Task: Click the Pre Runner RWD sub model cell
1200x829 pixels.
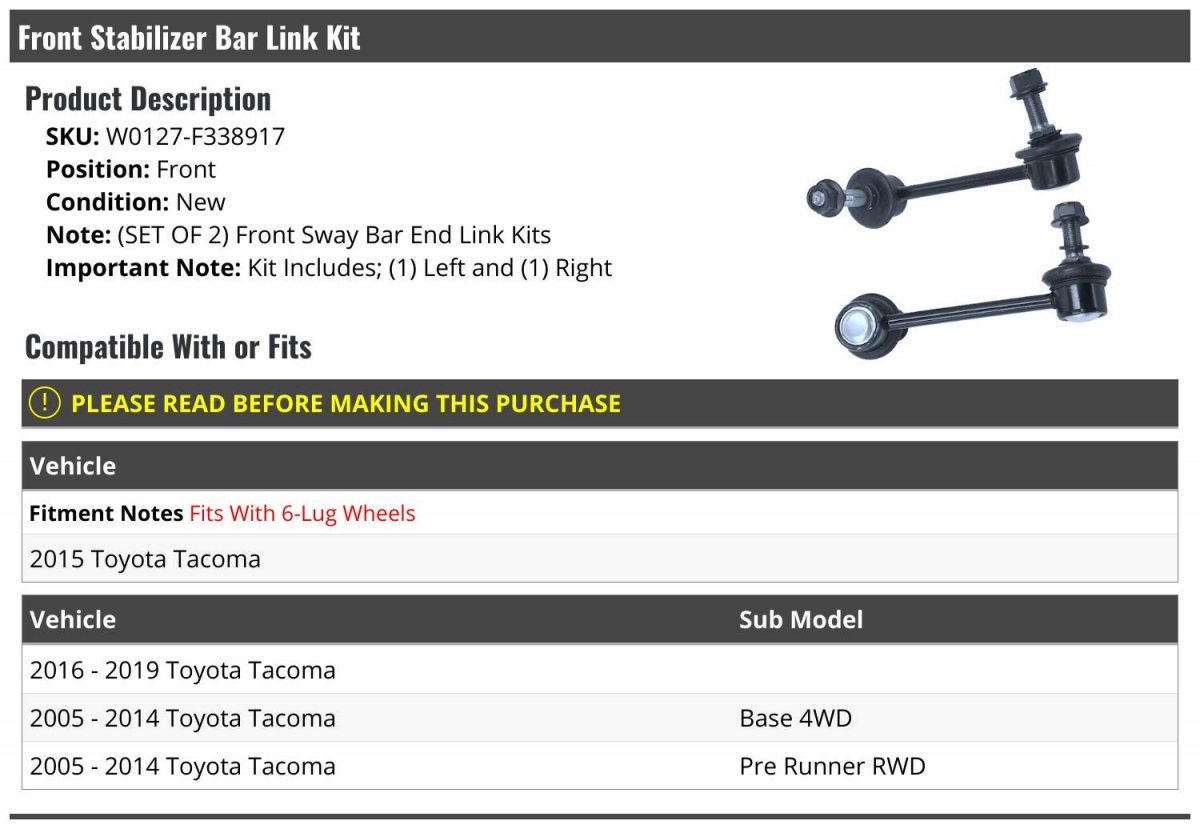Action: coord(832,767)
